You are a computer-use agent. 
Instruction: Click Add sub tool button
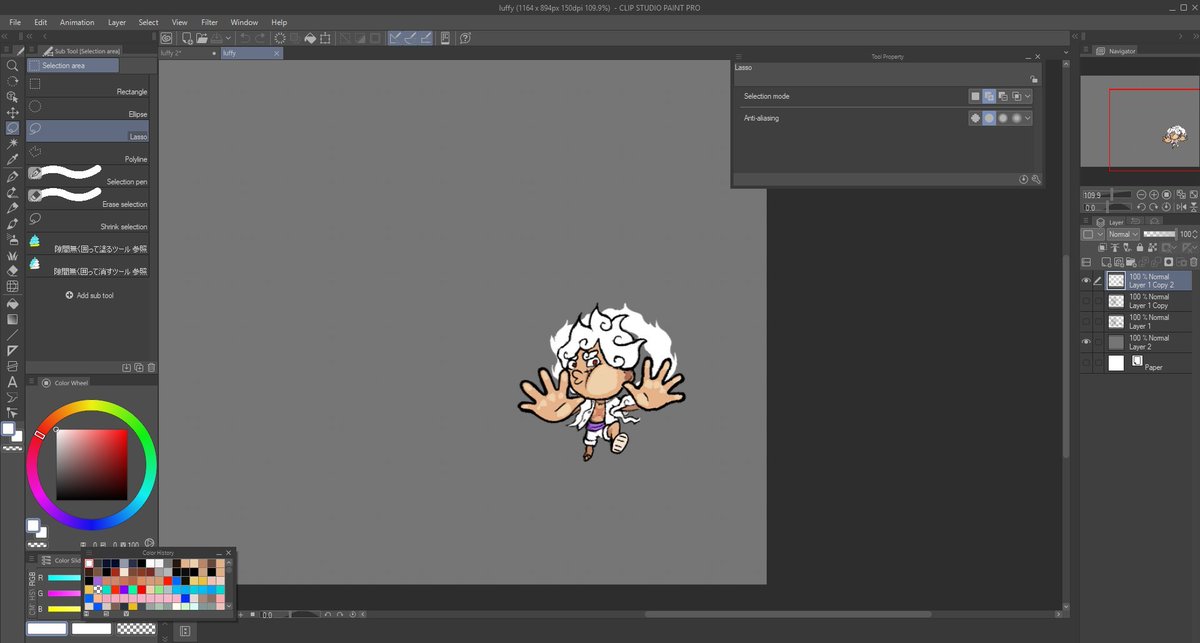pyautogui.click(x=89, y=296)
